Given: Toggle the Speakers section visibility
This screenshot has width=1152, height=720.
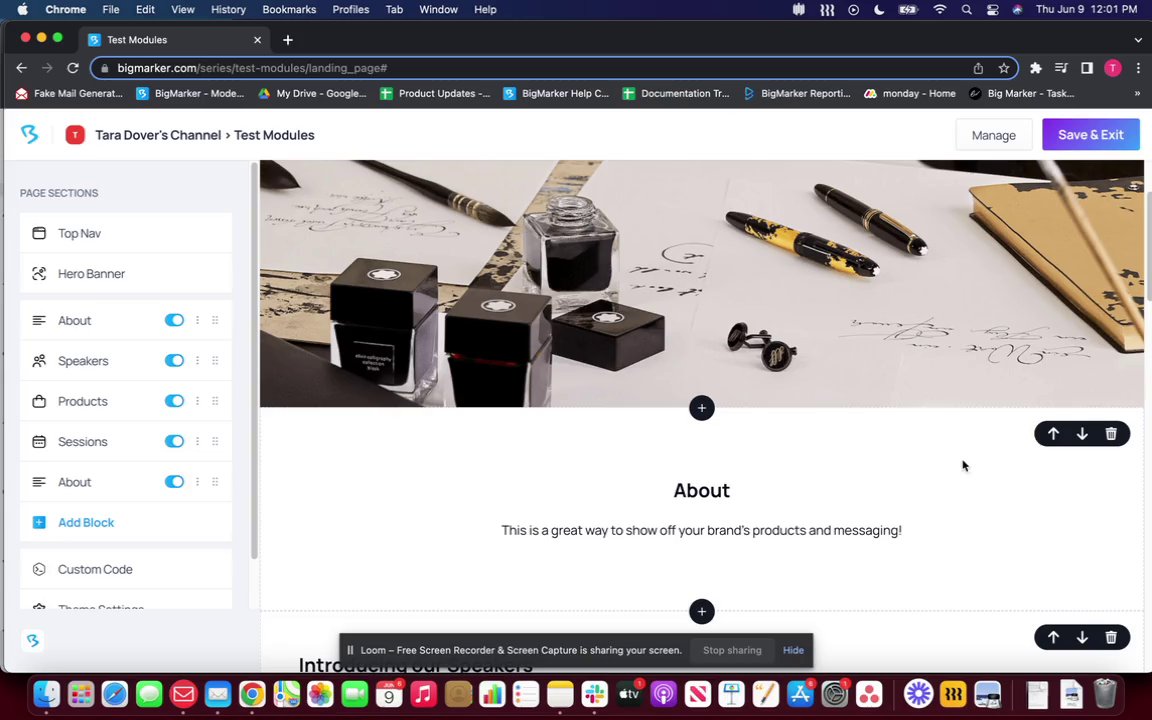Looking at the screenshot, I should tap(174, 361).
